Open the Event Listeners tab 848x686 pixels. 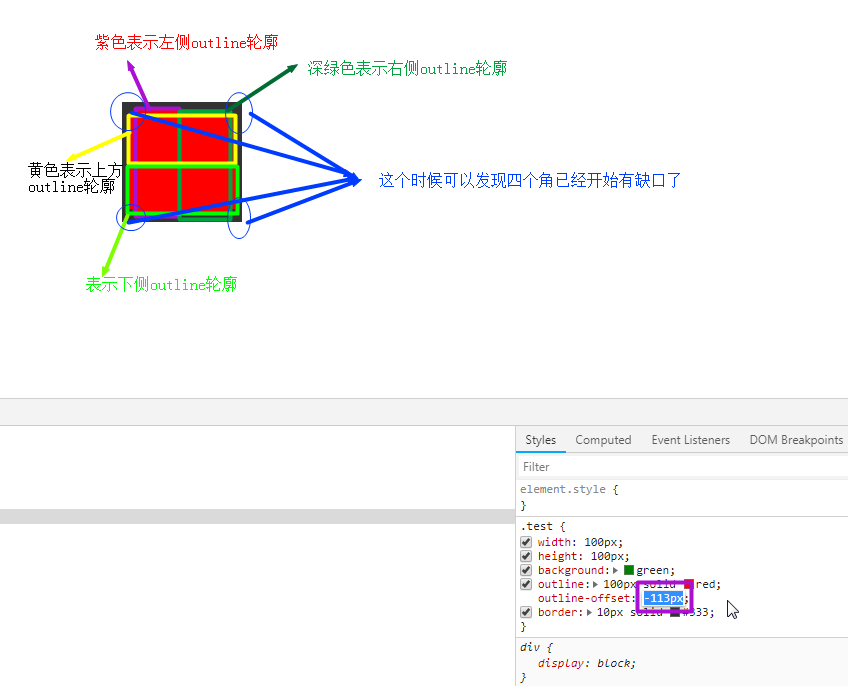(690, 440)
